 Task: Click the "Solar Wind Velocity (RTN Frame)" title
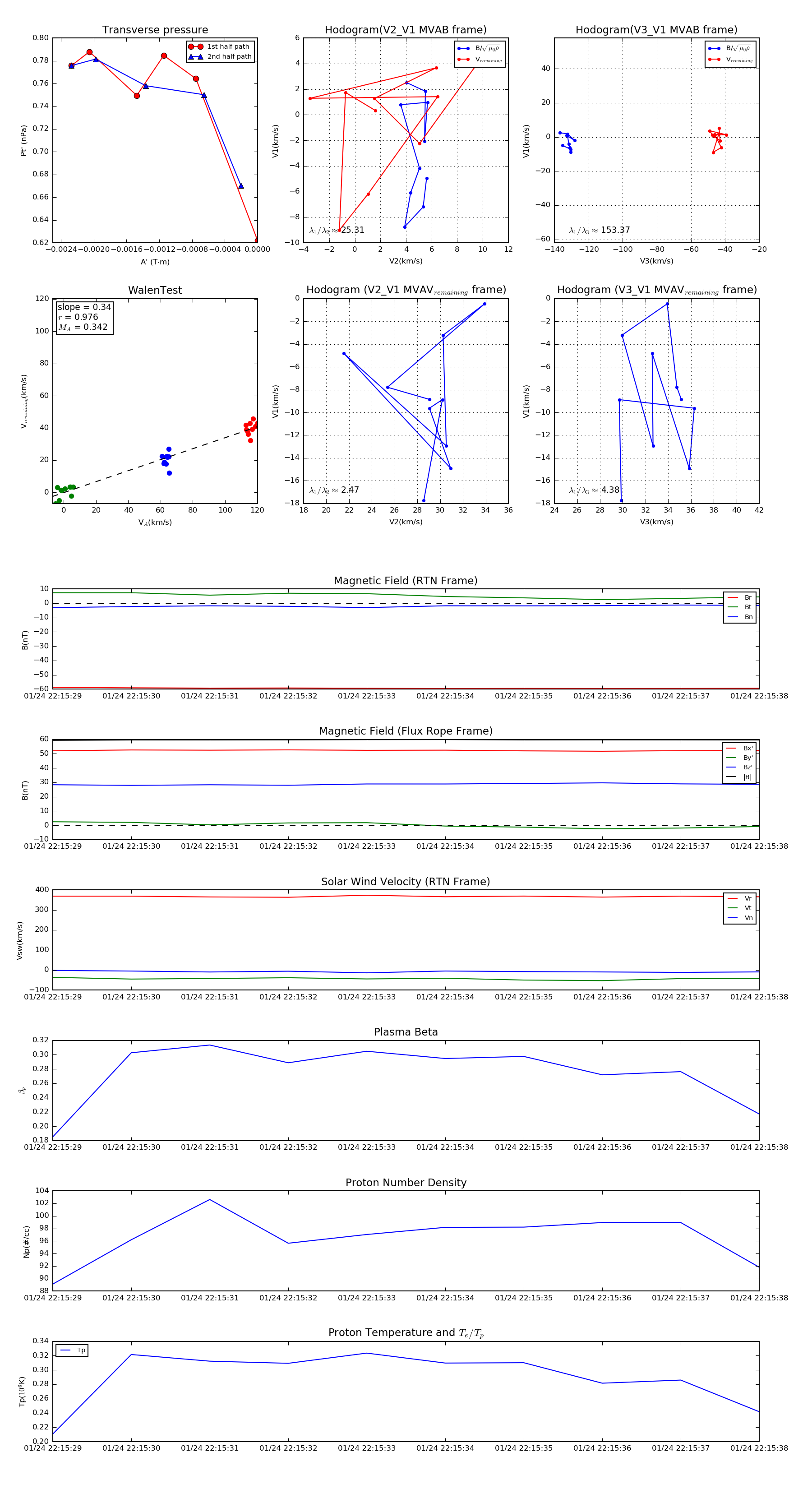pos(406,882)
